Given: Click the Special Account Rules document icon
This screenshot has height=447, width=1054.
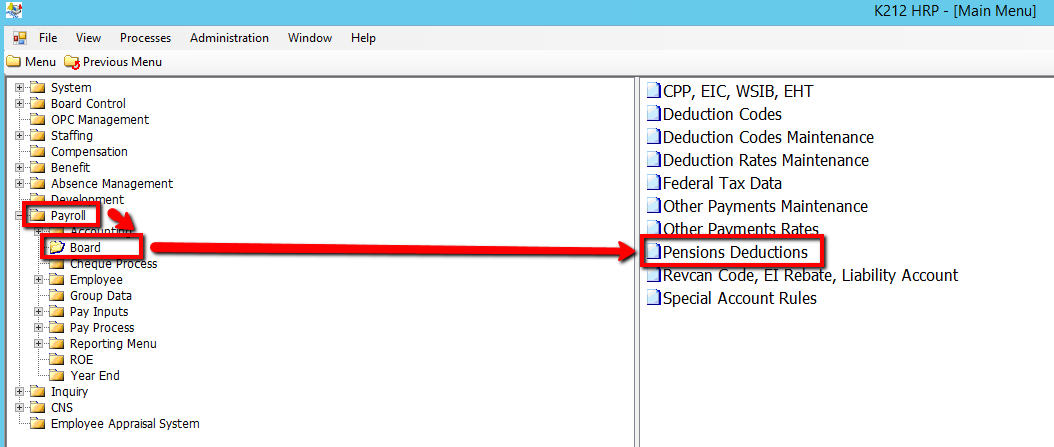Looking at the screenshot, I should point(653,298).
